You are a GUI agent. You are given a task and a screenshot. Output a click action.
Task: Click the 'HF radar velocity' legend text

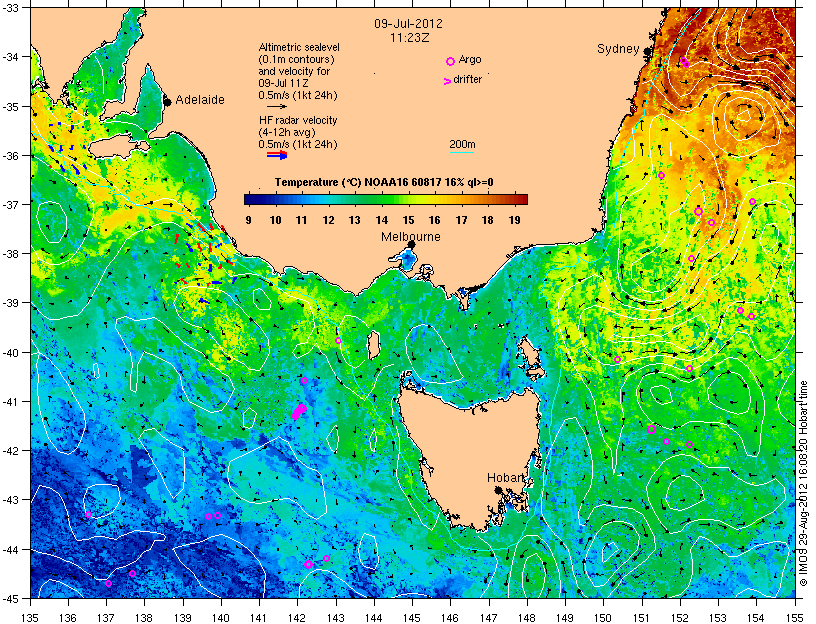point(298,120)
